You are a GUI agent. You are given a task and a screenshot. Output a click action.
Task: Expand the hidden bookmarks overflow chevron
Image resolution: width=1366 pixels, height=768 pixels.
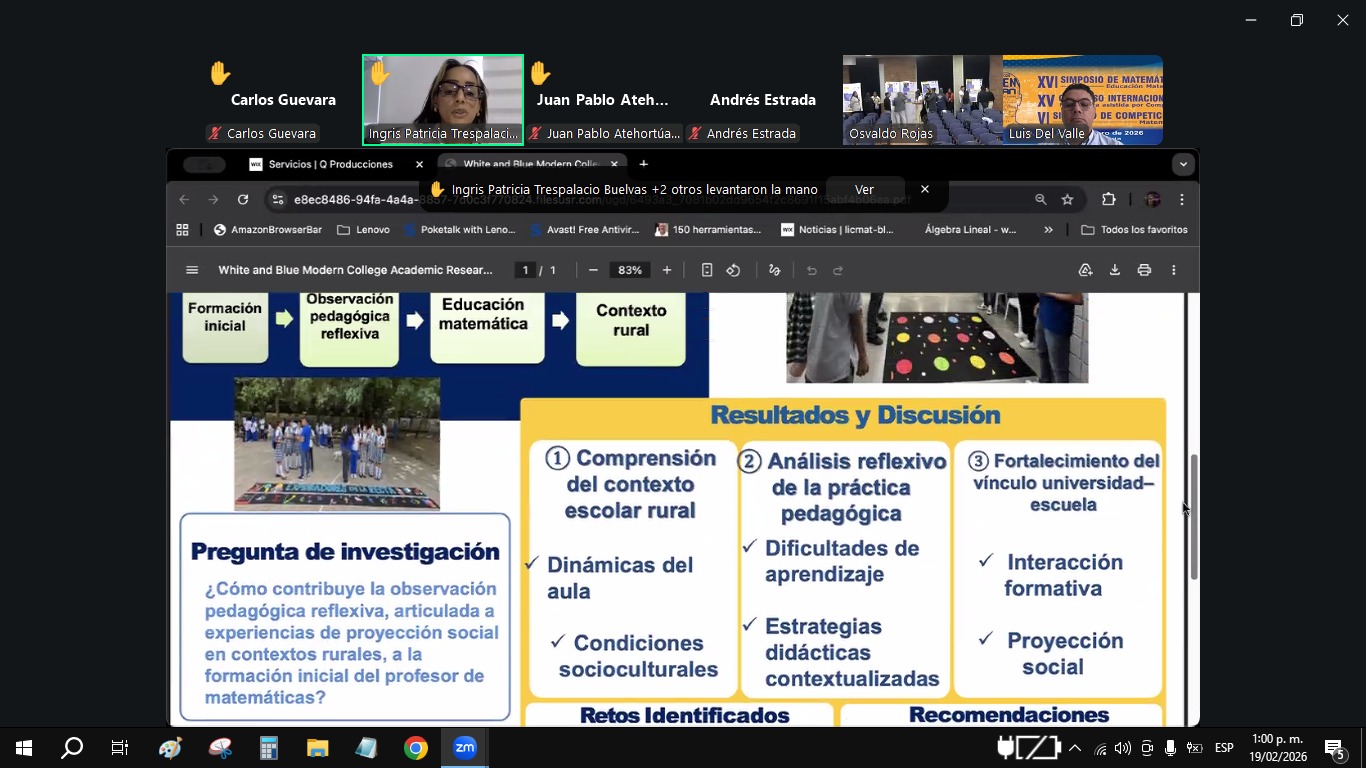tap(1048, 230)
